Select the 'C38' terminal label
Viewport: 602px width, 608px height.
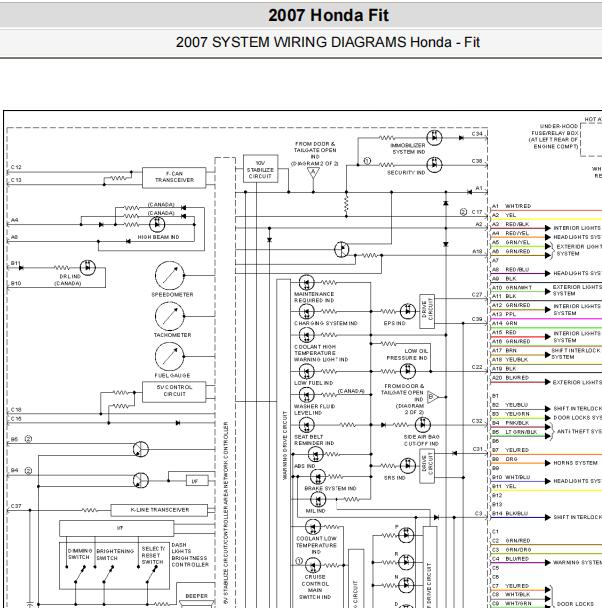[477, 161]
